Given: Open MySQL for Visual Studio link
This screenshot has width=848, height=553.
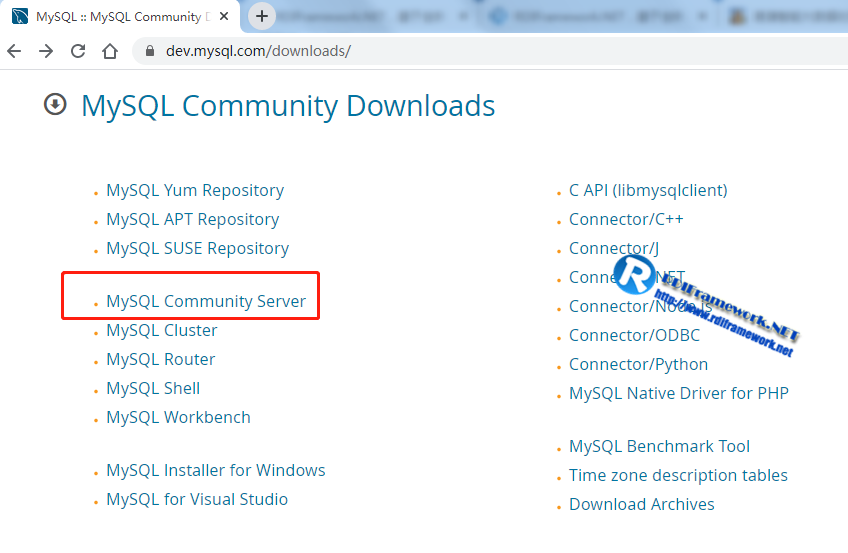Looking at the screenshot, I should click(x=197, y=499).
